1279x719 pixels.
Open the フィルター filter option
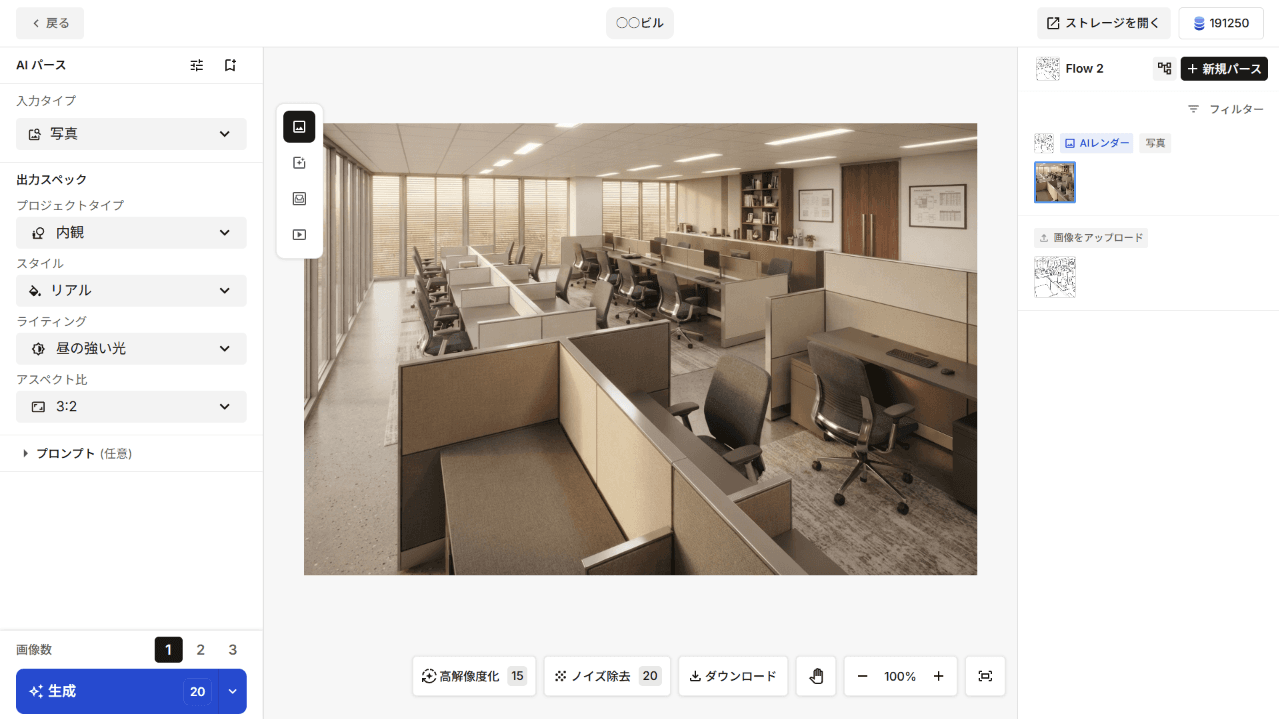click(x=1225, y=109)
